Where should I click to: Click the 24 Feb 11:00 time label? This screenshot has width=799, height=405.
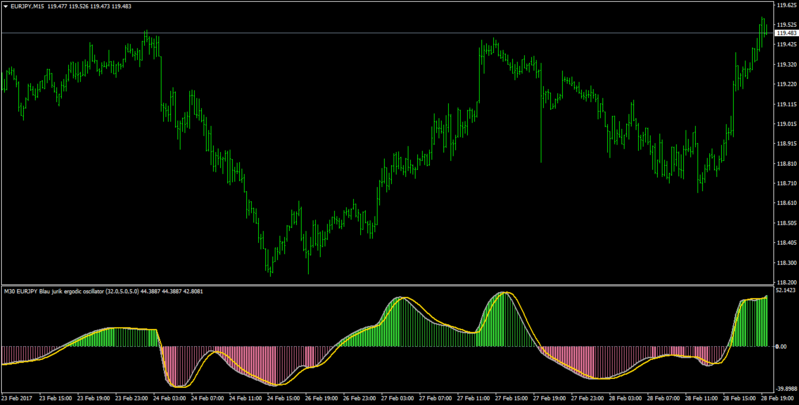click(246, 398)
